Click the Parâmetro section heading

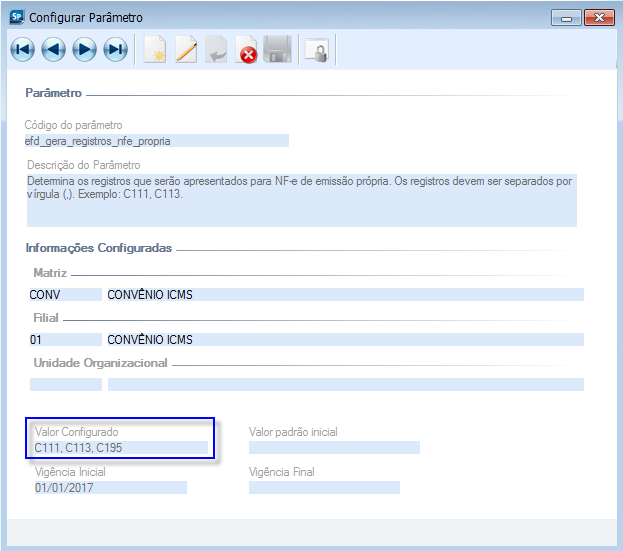pos(54,93)
